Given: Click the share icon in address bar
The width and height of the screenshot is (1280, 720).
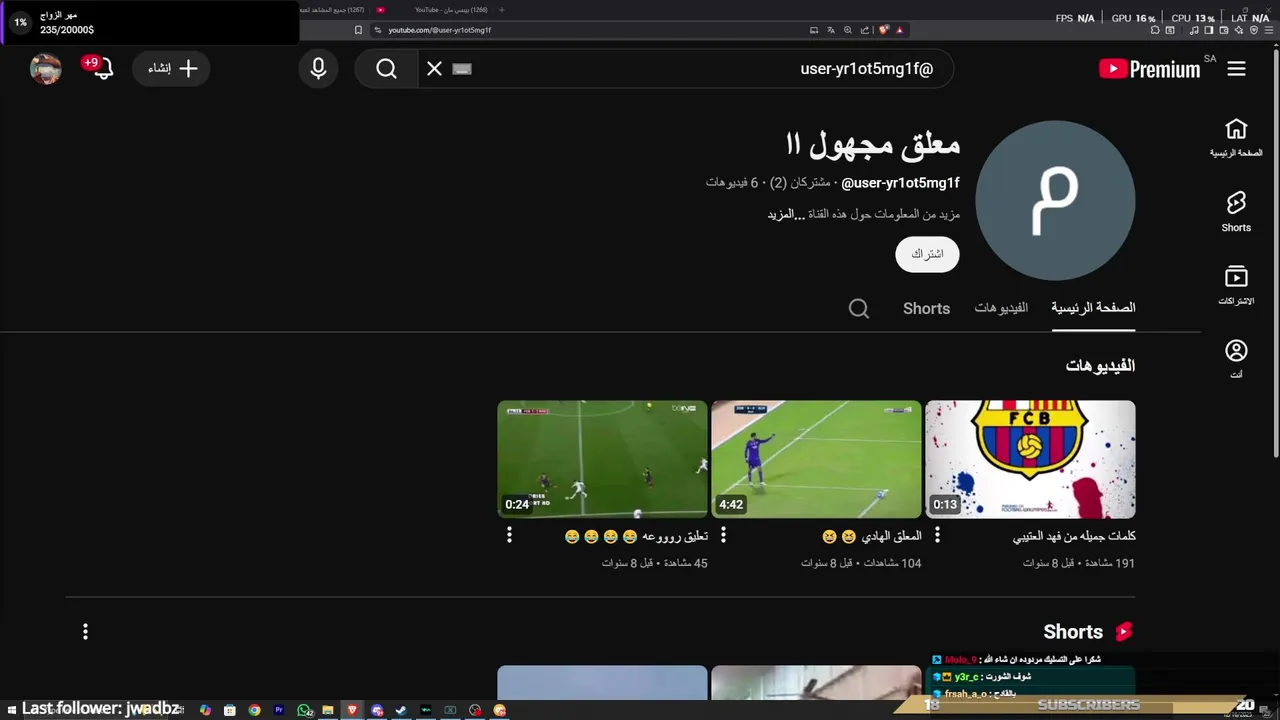Looking at the screenshot, I should (864, 30).
